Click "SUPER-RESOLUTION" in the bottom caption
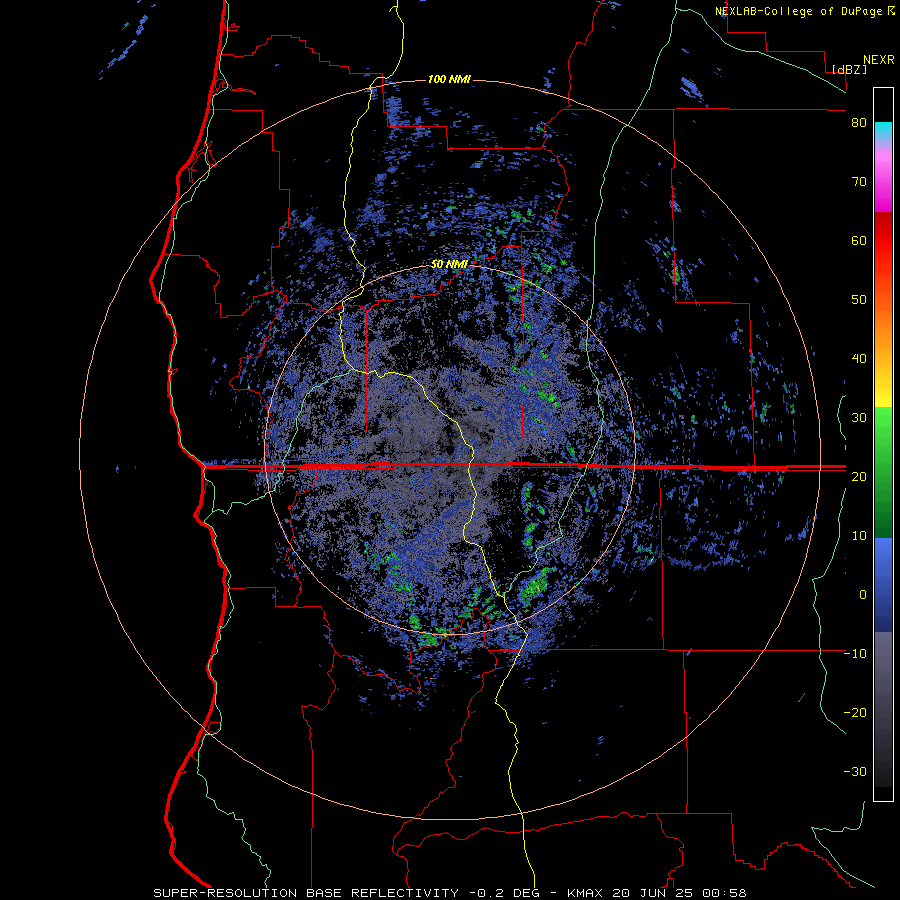This screenshot has width=900, height=900. (x=225, y=893)
